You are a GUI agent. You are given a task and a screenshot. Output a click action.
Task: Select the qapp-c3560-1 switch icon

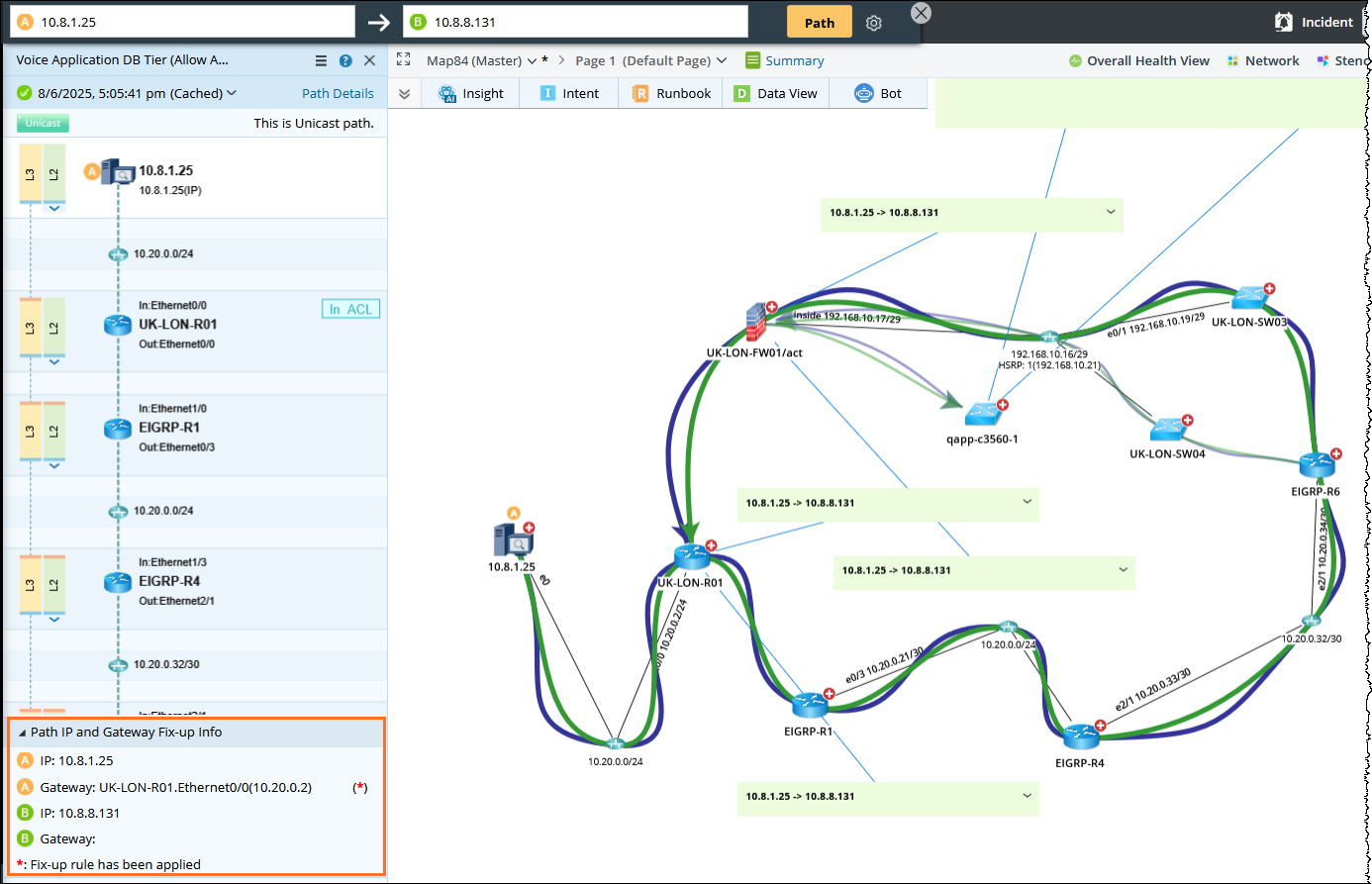coord(983,414)
